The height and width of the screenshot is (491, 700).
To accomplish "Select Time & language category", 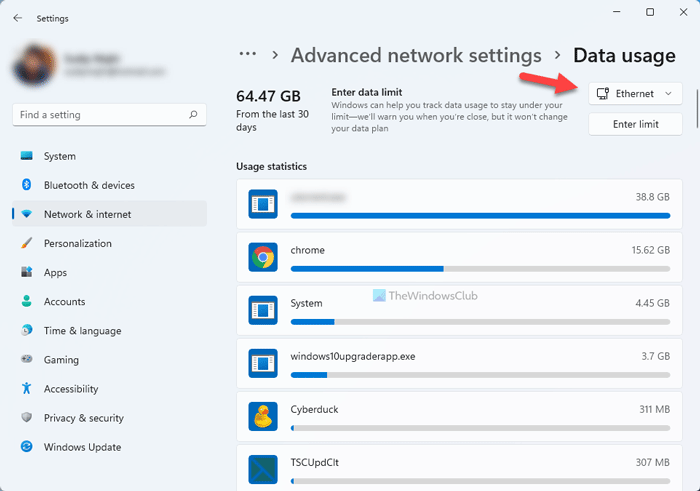I will click(x=82, y=331).
